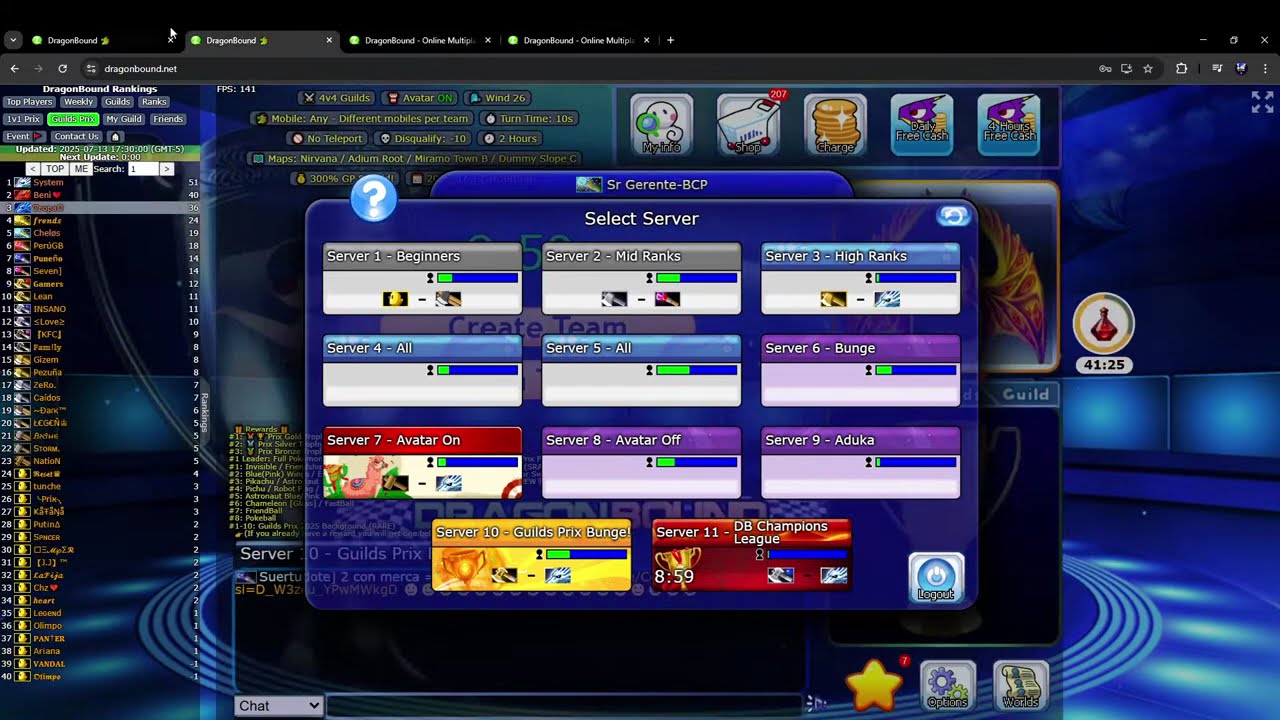The image size is (1280, 720).
Task: Click the browser reload icon
Action: [x=62, y=68]
